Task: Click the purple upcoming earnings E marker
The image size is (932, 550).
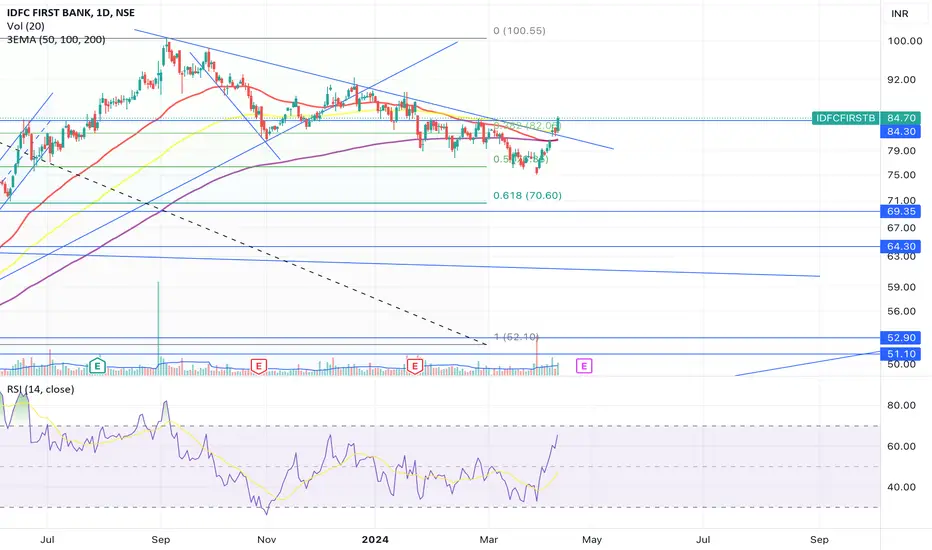Action: [x=584, y=366]
